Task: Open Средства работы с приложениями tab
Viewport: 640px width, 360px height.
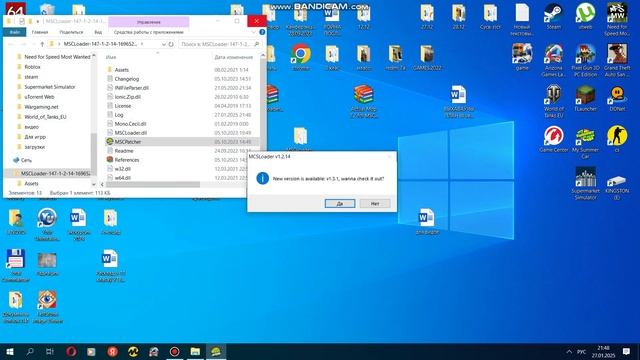Action: [149, 32]
